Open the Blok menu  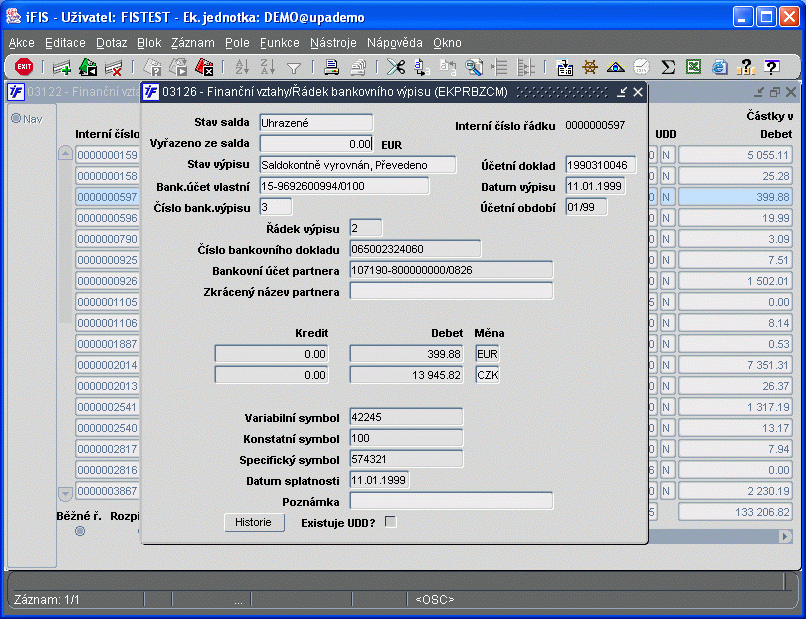click(x=149, y=43)
